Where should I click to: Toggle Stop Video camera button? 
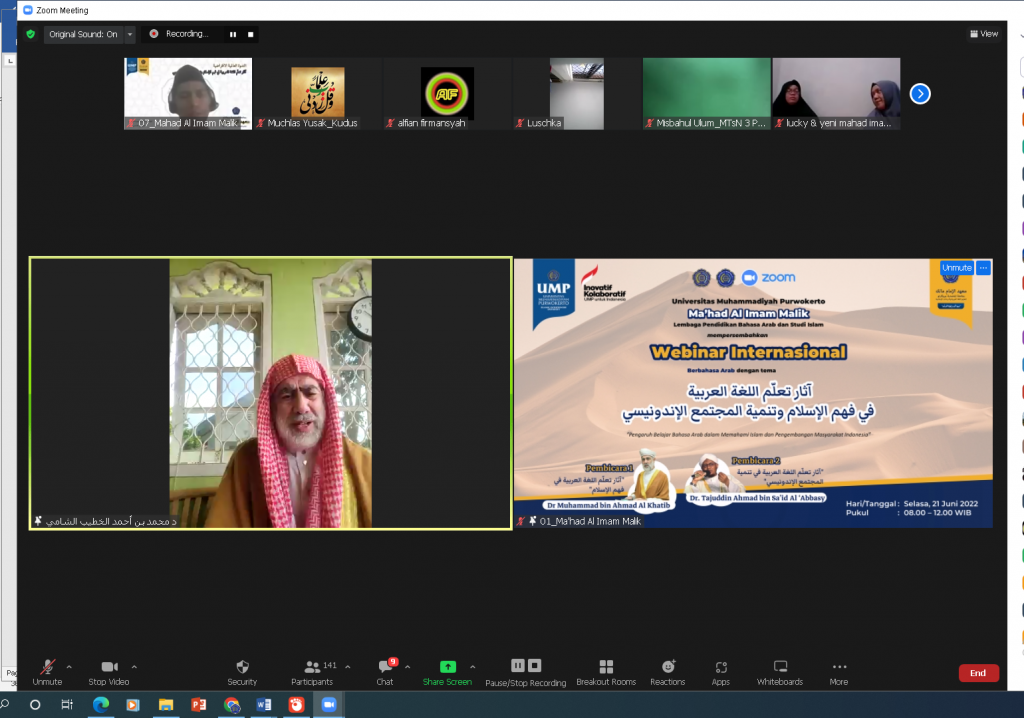[109, 672]
